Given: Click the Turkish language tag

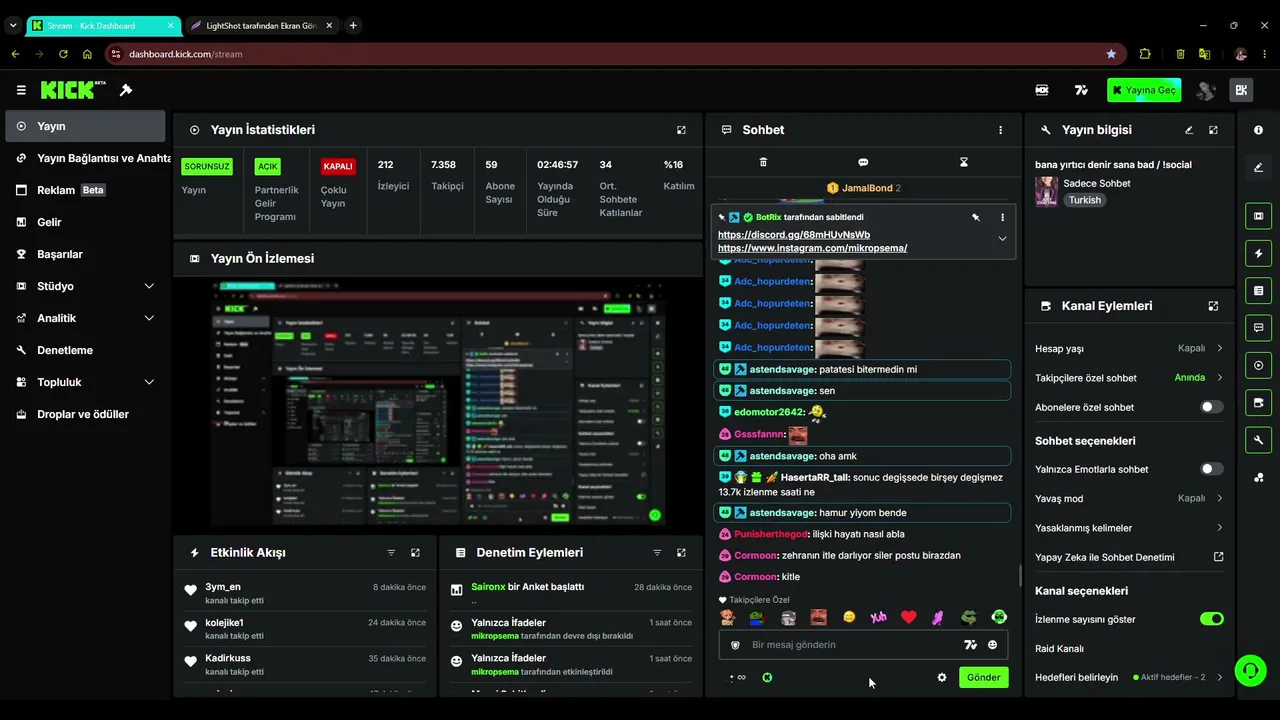Looking at the screenshot, I should (x=1084, y=200).
